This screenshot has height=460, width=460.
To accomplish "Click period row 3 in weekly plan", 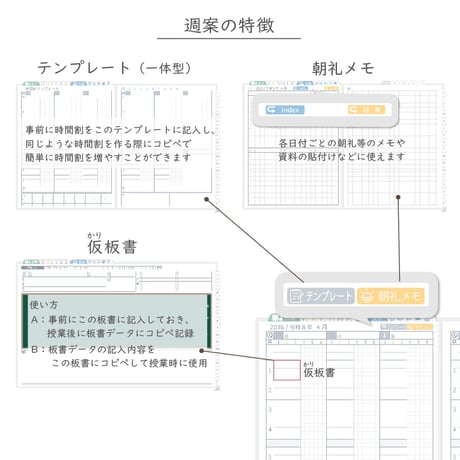I will coord(349,410).
